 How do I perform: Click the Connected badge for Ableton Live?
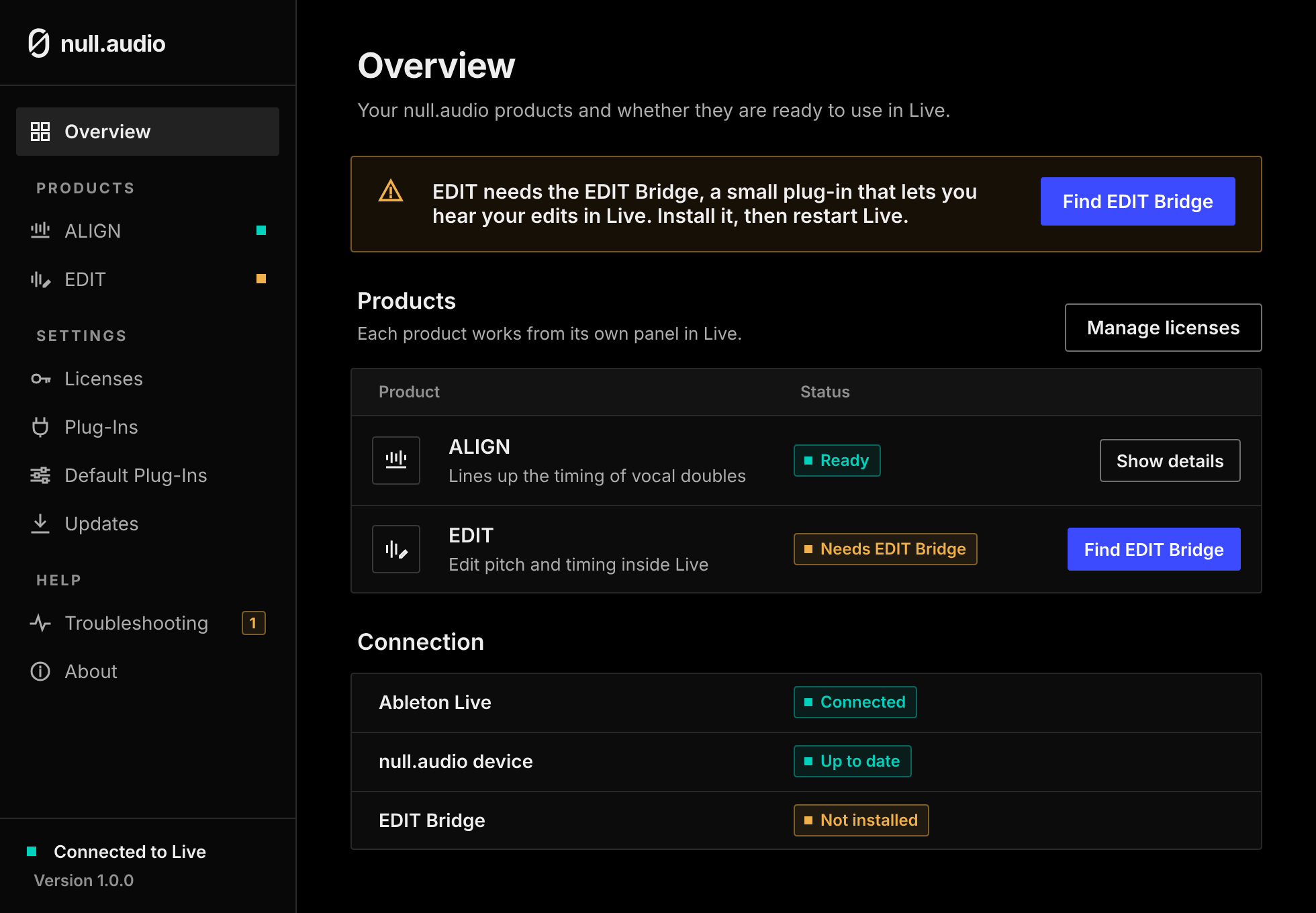pyautogui.click(x=855, y=702)
